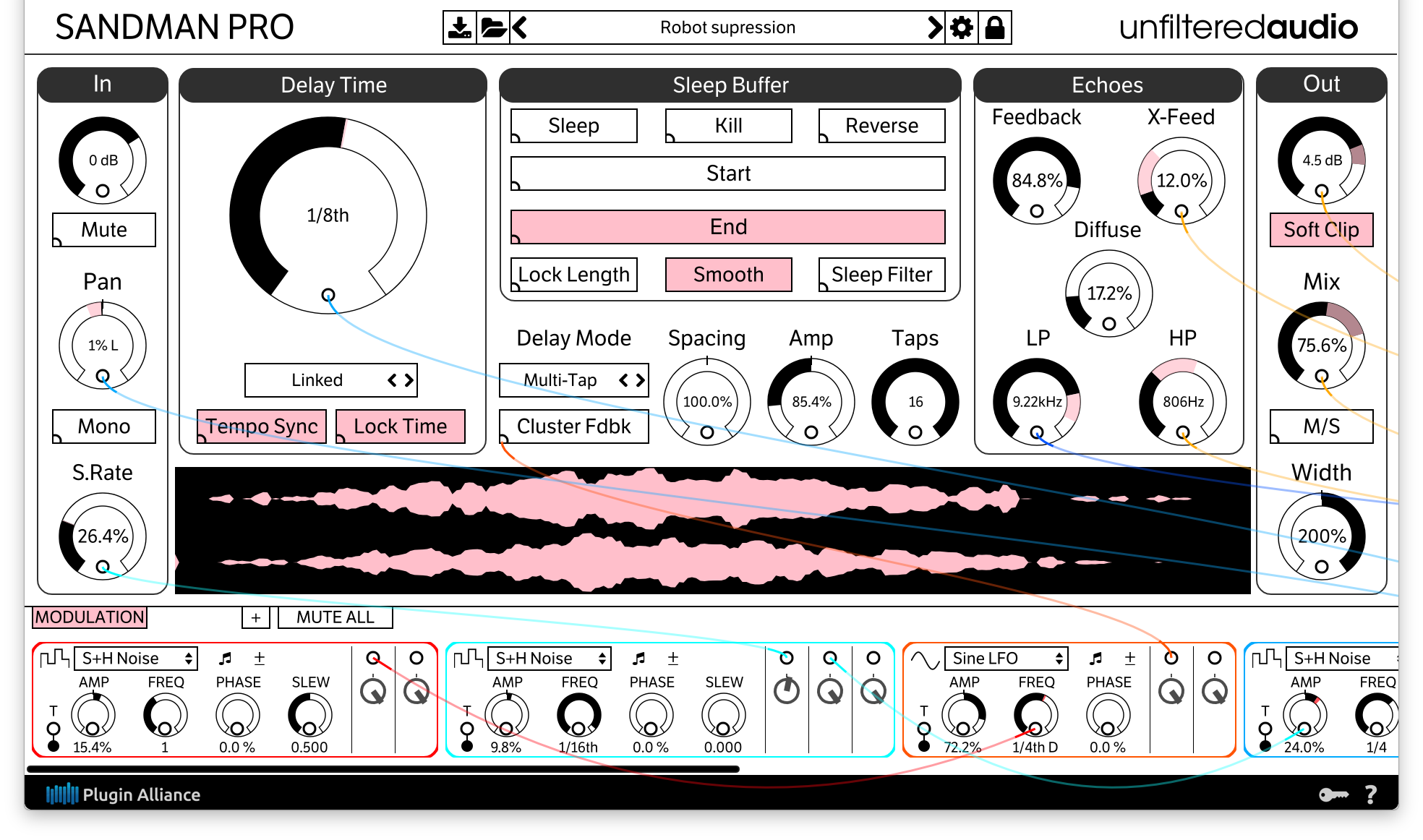Disable Tempo Sync
Image resolution: width=1423 pixels, height=840 pixels.
tap(262, 427)
